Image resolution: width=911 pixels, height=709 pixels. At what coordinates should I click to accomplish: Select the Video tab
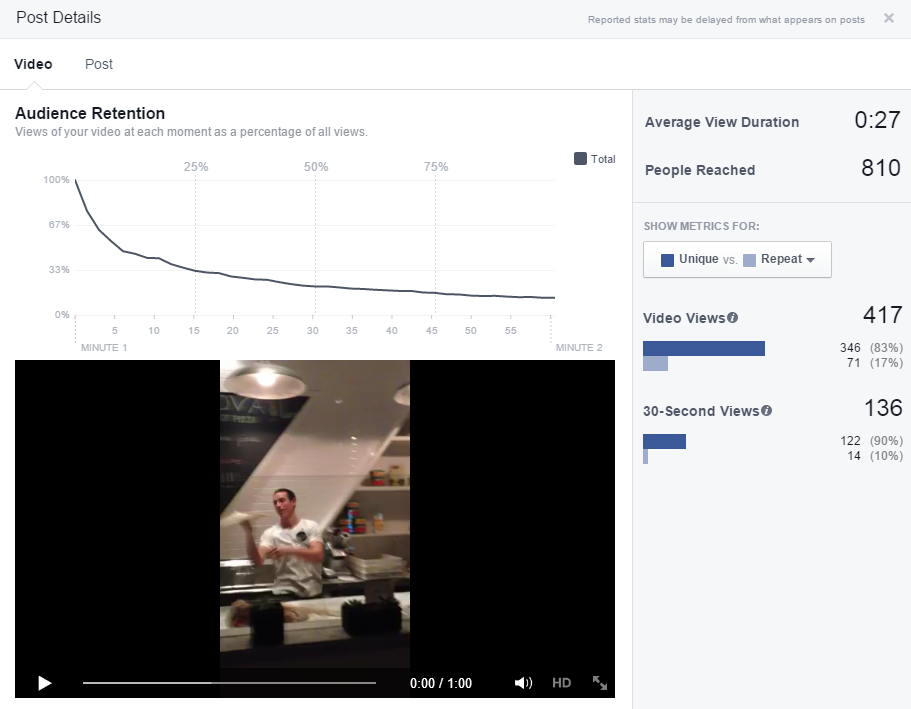point(33,64)
